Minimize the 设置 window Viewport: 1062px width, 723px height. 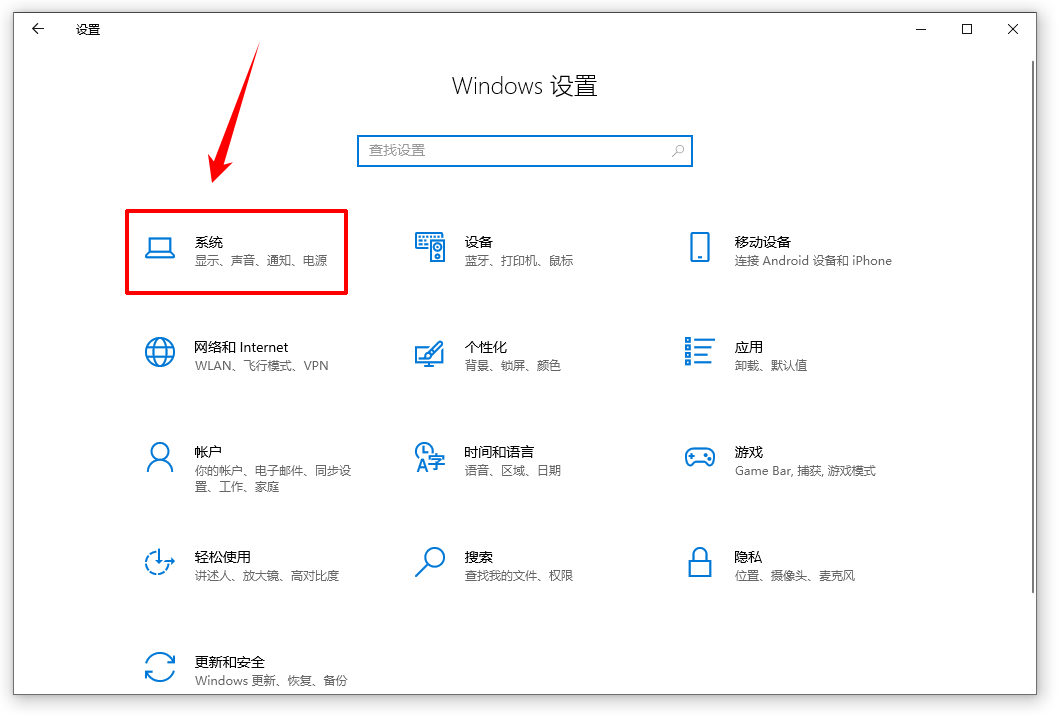(921, 29)
